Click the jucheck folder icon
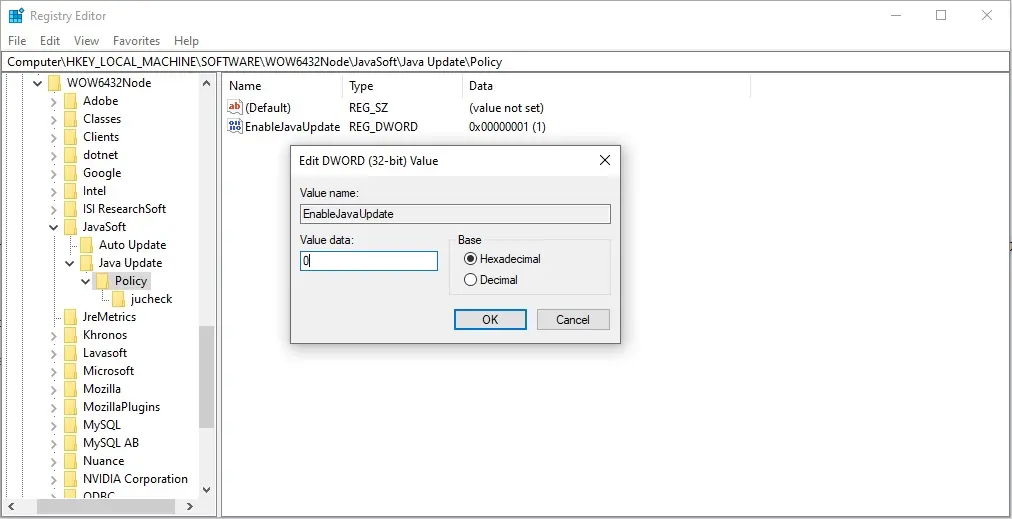Image resolution: width=1012 pixels, height=519 pixels. tap(118, 299)
